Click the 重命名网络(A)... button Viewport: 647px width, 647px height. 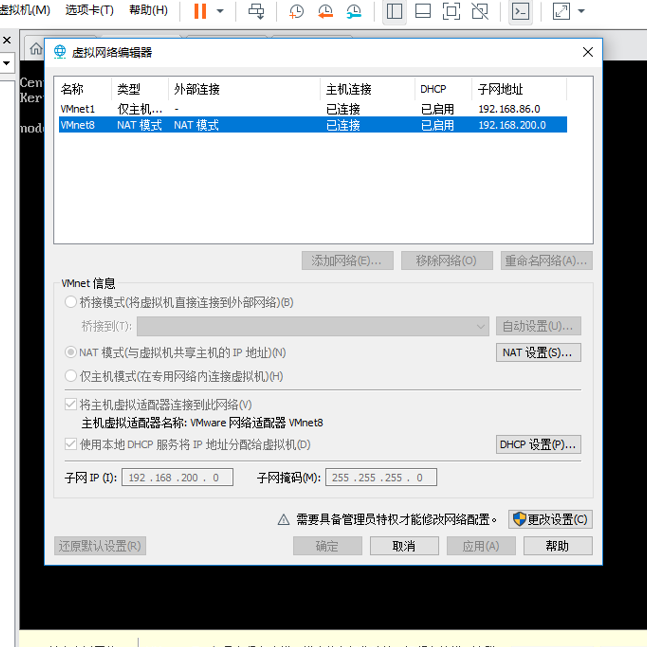(x=546, y=261)
